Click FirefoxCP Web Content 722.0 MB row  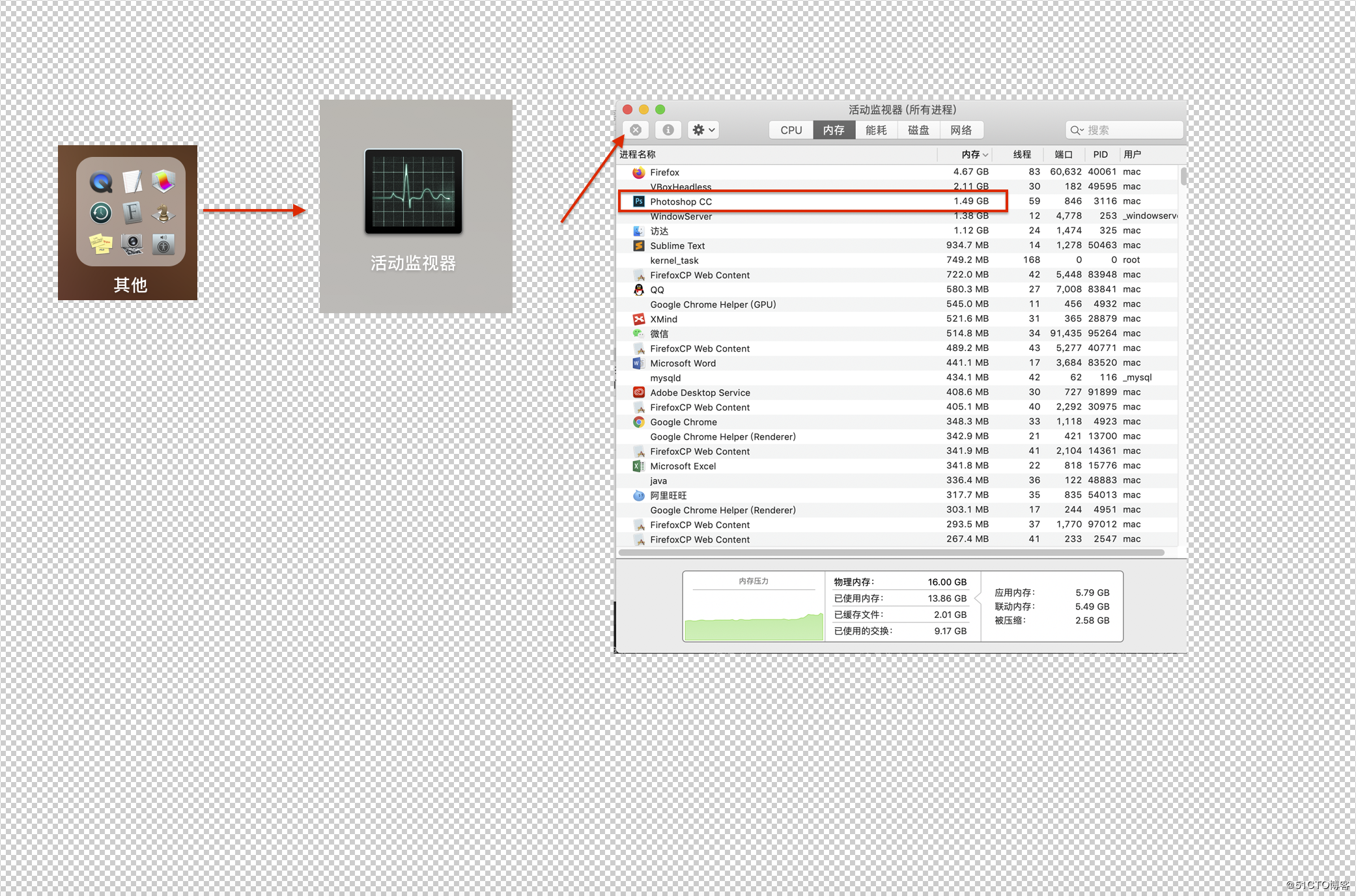point(897,275)
